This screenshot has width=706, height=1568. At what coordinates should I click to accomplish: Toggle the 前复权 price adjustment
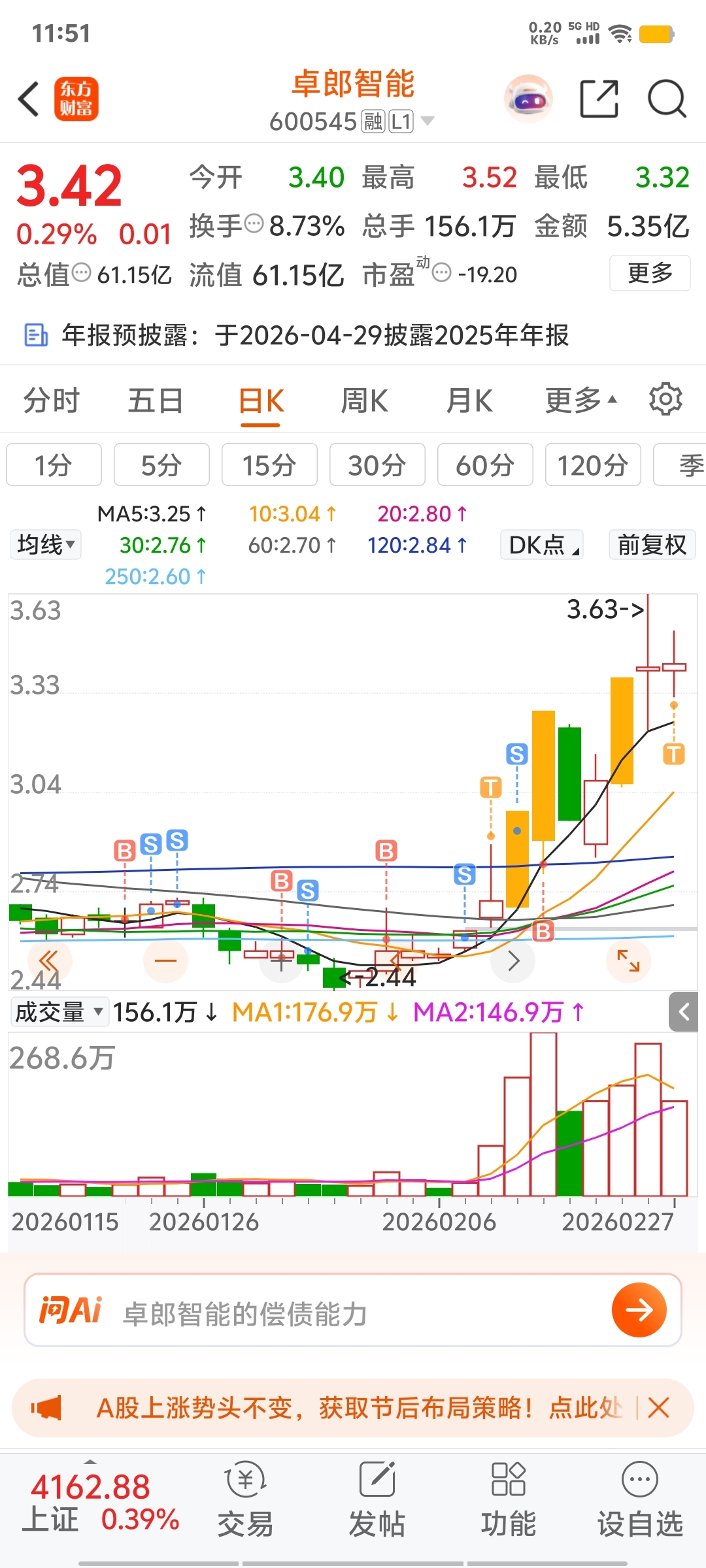pyautogui.click(x=652, y=544)
